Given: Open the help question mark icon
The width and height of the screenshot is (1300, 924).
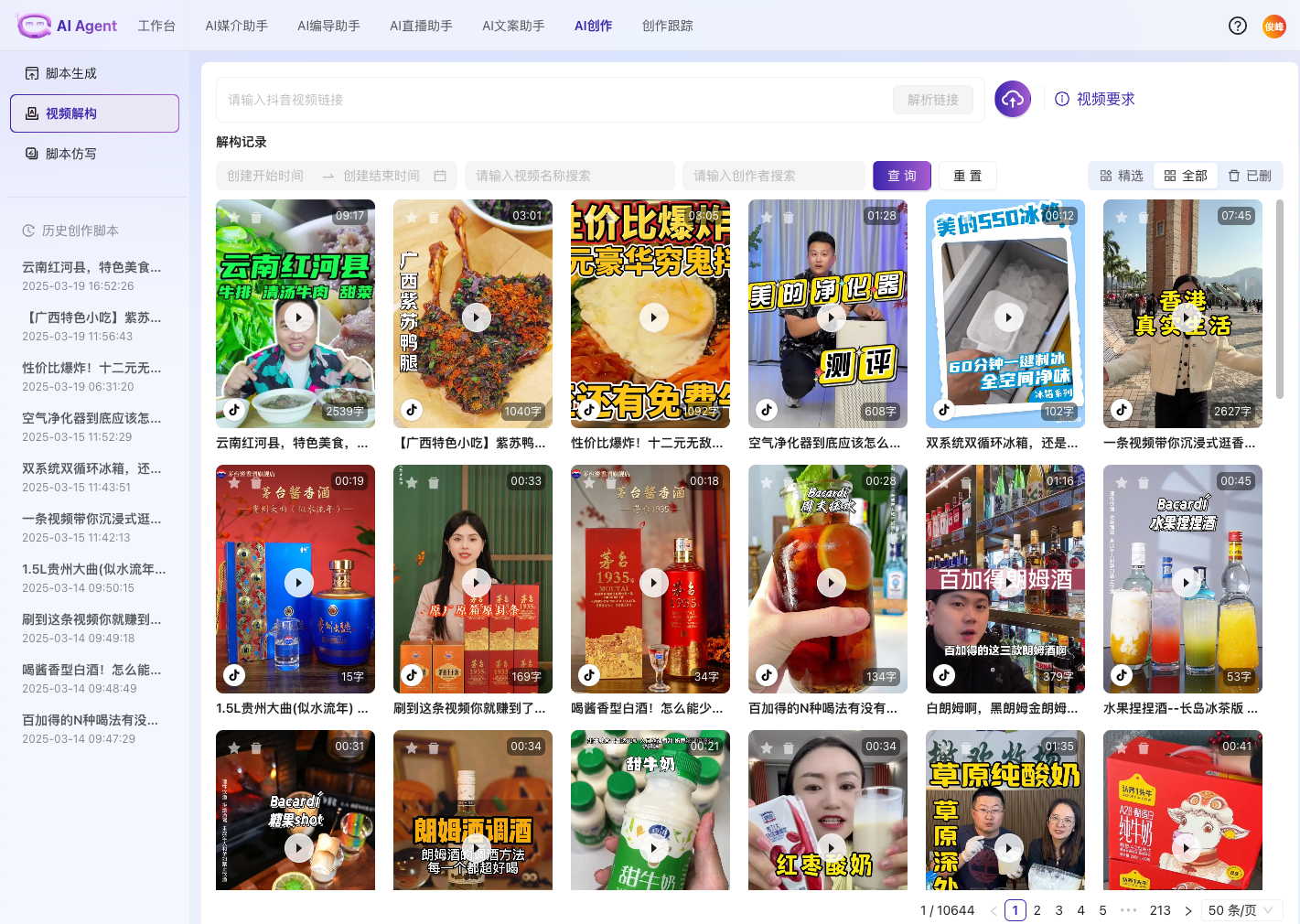Looking at the screenshot, I should click(1237, 26).
